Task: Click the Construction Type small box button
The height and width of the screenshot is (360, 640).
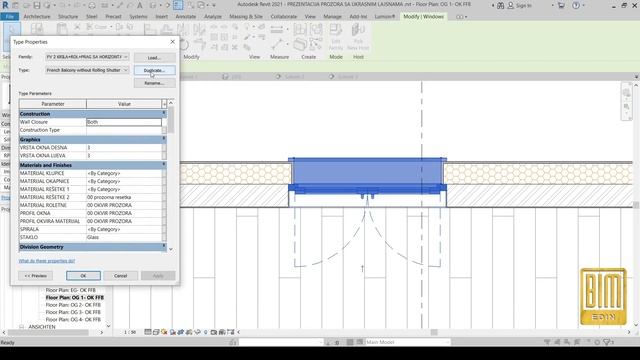Action: coord(164,130)
